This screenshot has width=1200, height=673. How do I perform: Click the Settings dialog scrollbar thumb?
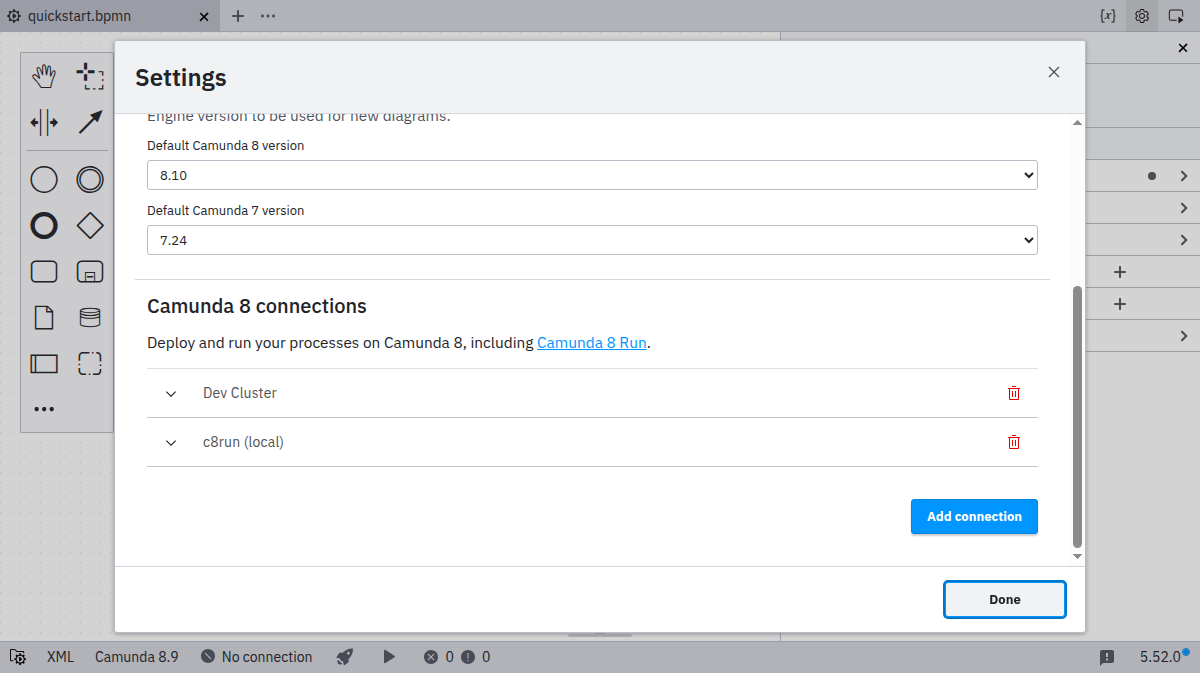pyautogui.click(x=1077, y=416)
